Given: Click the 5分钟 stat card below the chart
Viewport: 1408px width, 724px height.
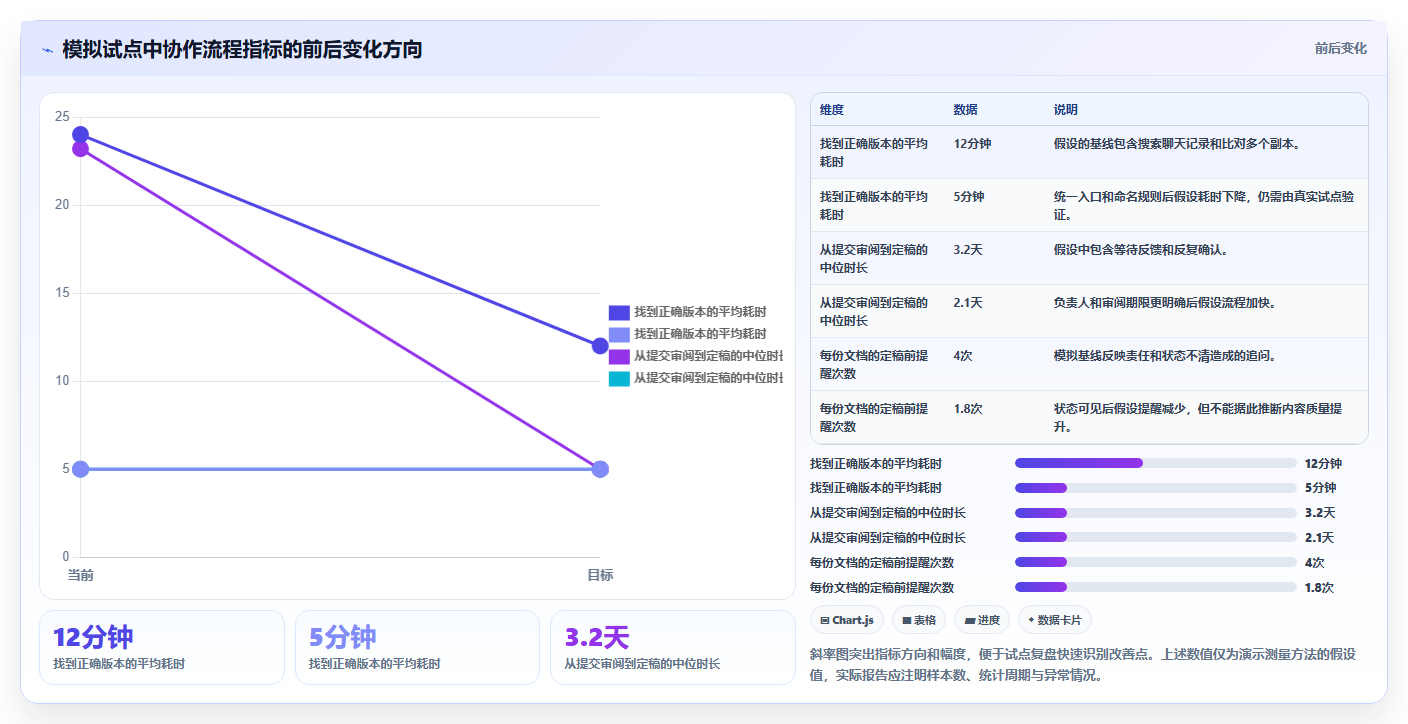Looking at the screenshot, I should point(417,648).
